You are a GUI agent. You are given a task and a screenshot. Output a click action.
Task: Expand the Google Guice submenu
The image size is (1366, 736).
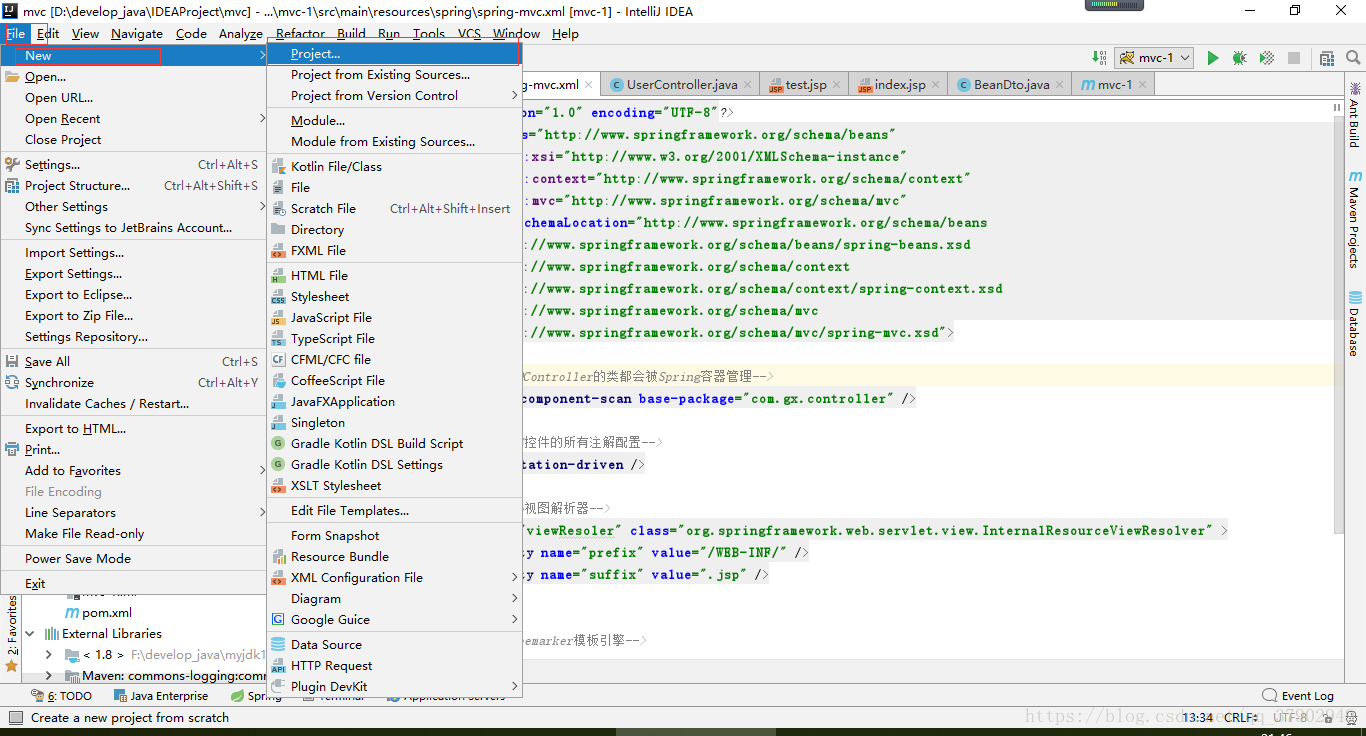tap(394, 619)
